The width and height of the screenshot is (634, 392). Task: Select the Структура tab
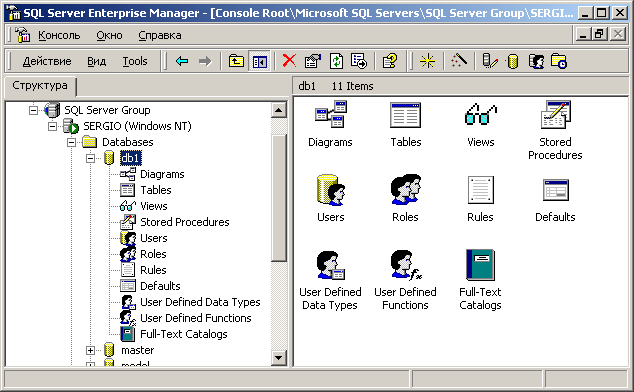point(40,86)
